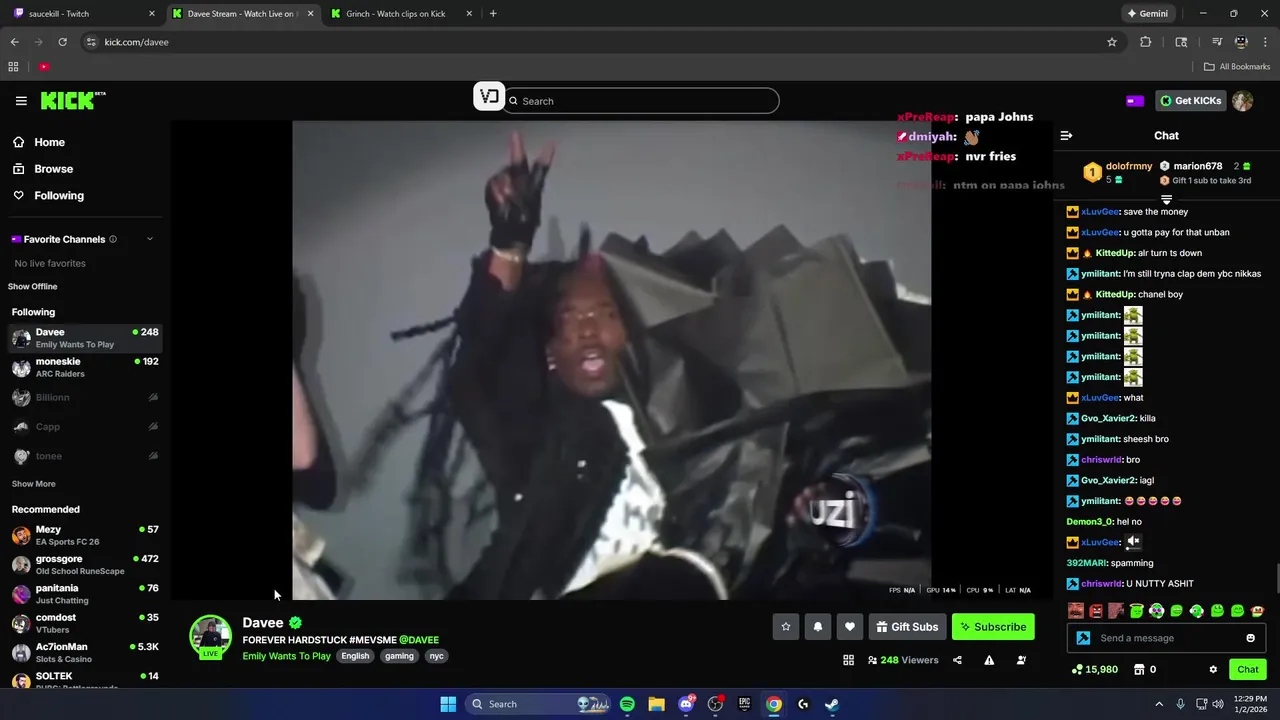The image size is (1280, 720).
Task: Click Show Offline under Favorite Channels
Action: pyautogui.click(x=33, y=287)
